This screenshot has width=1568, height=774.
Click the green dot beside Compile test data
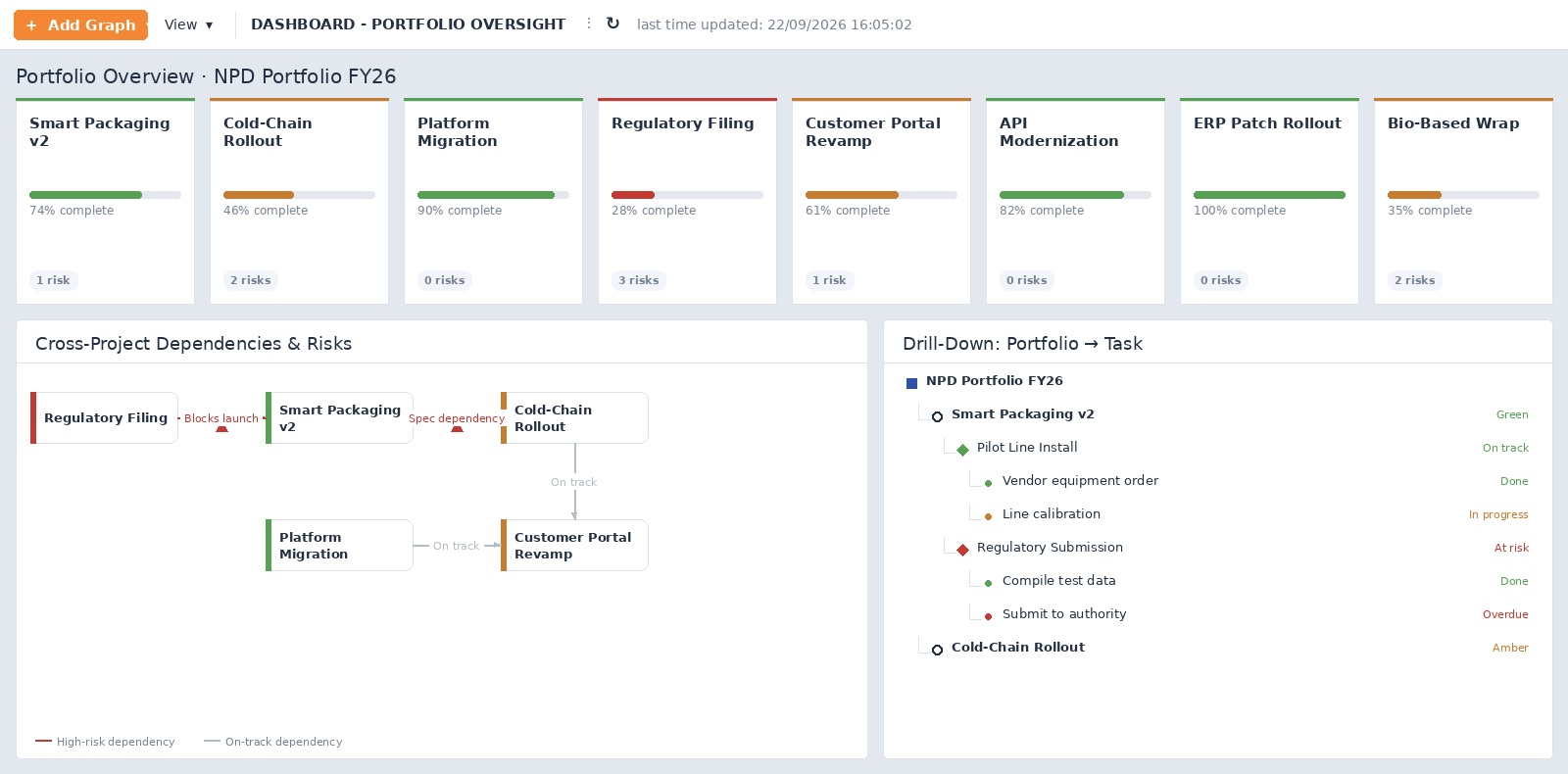(988, 583)
